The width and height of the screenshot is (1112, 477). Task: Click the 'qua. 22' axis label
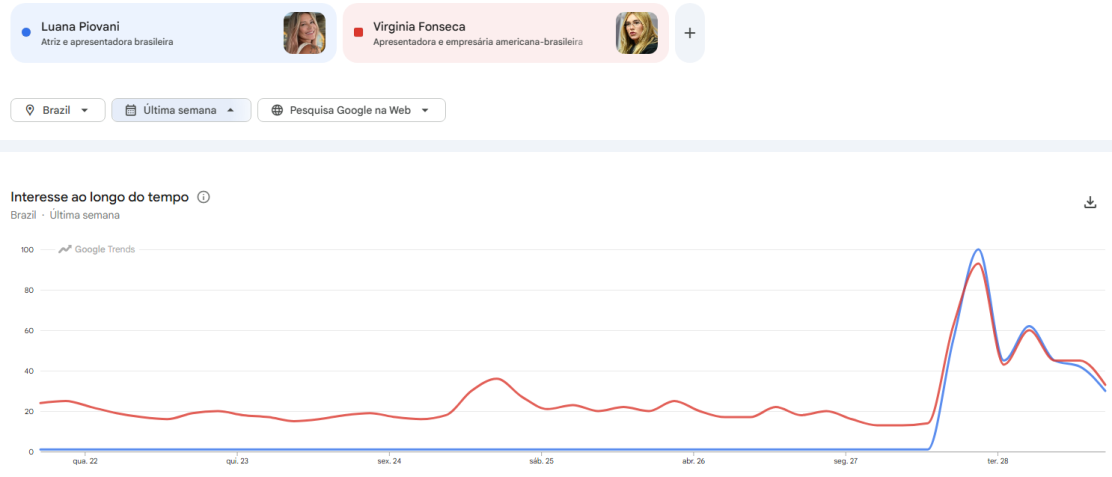84,461
